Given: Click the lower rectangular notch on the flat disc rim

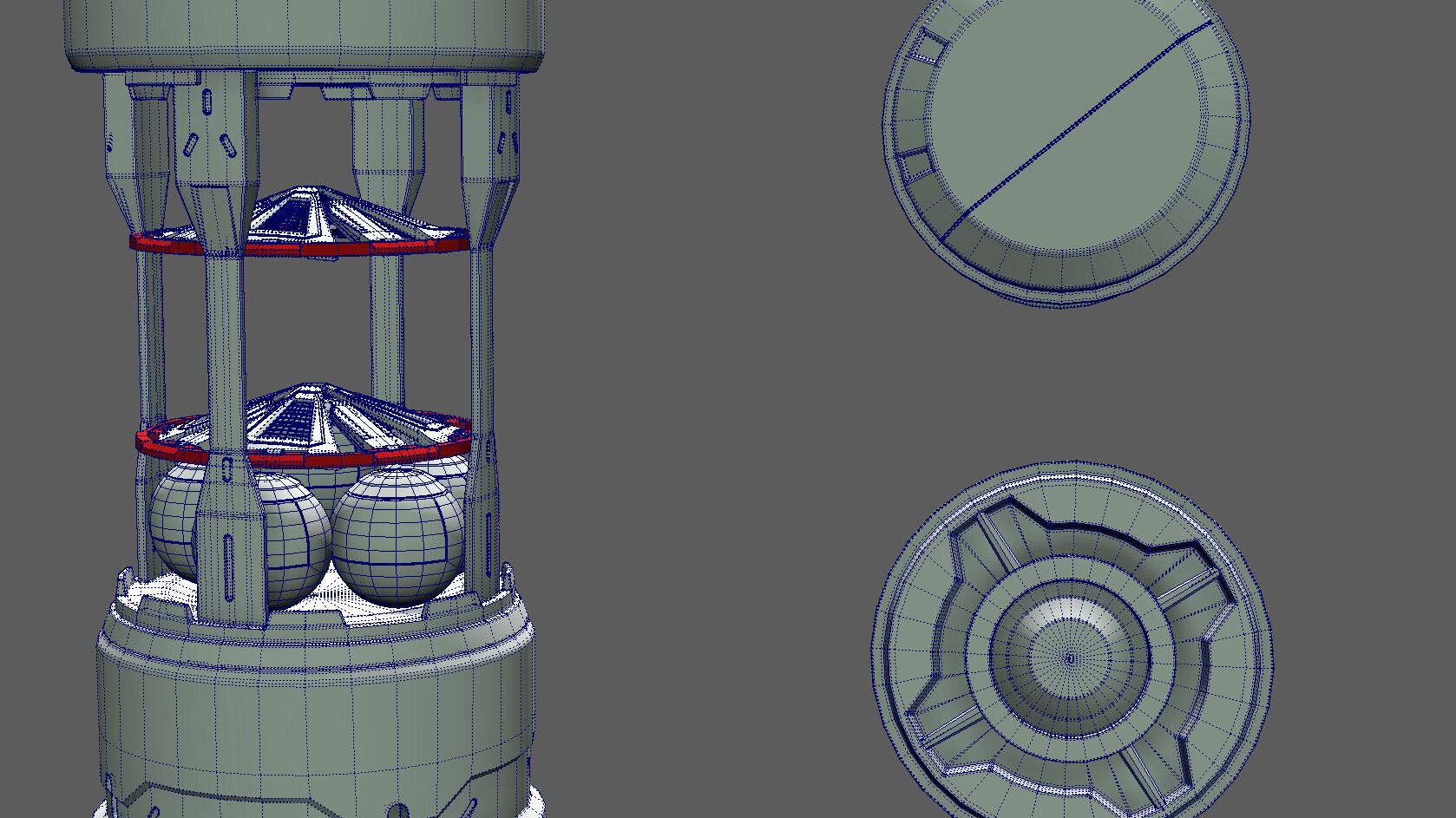Looking at the screenshot, I should [915, 163].
